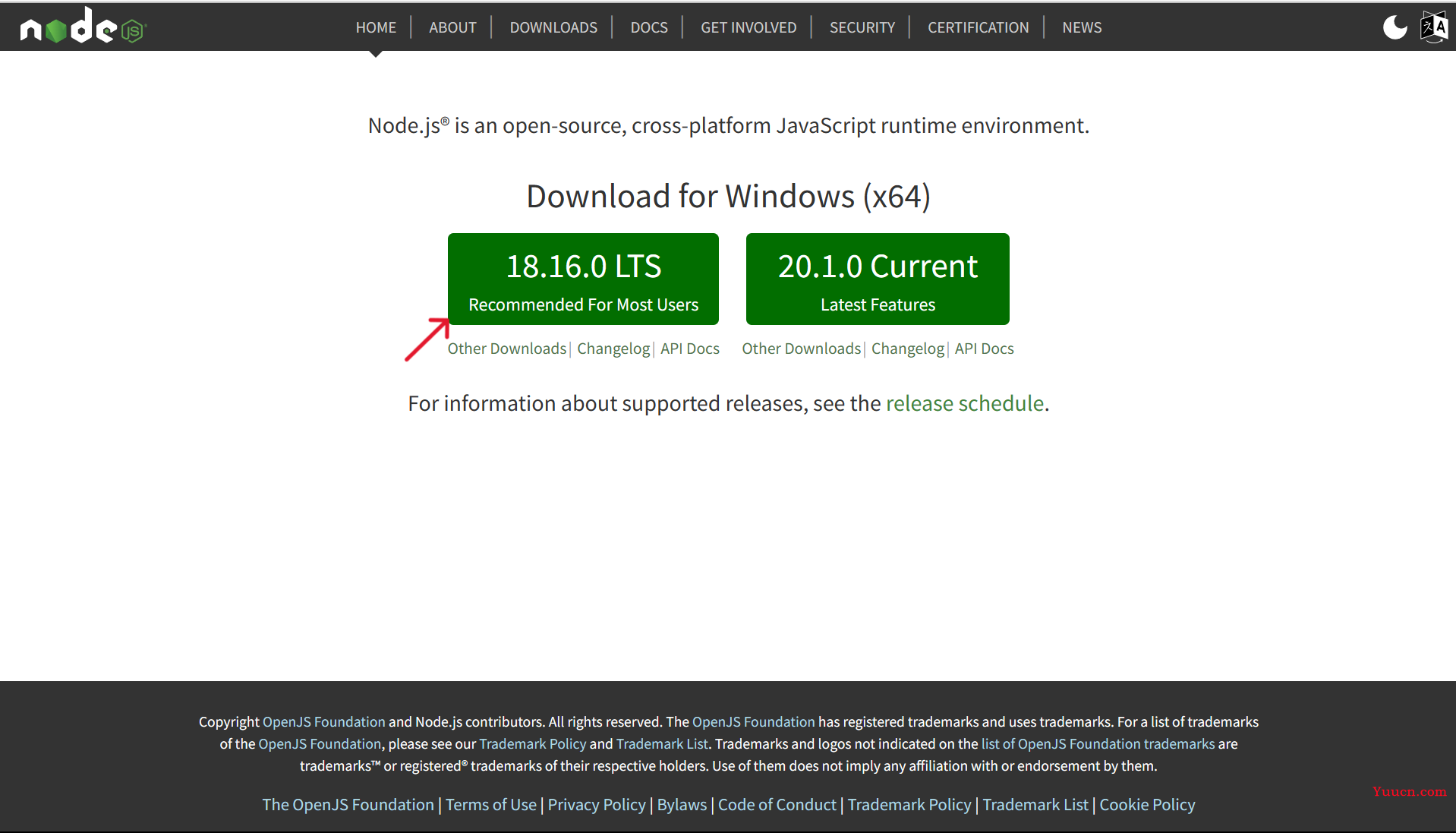Open Other Downloads under Current
The width and height of the screenshot is (1456, 833).
point(802,349)
